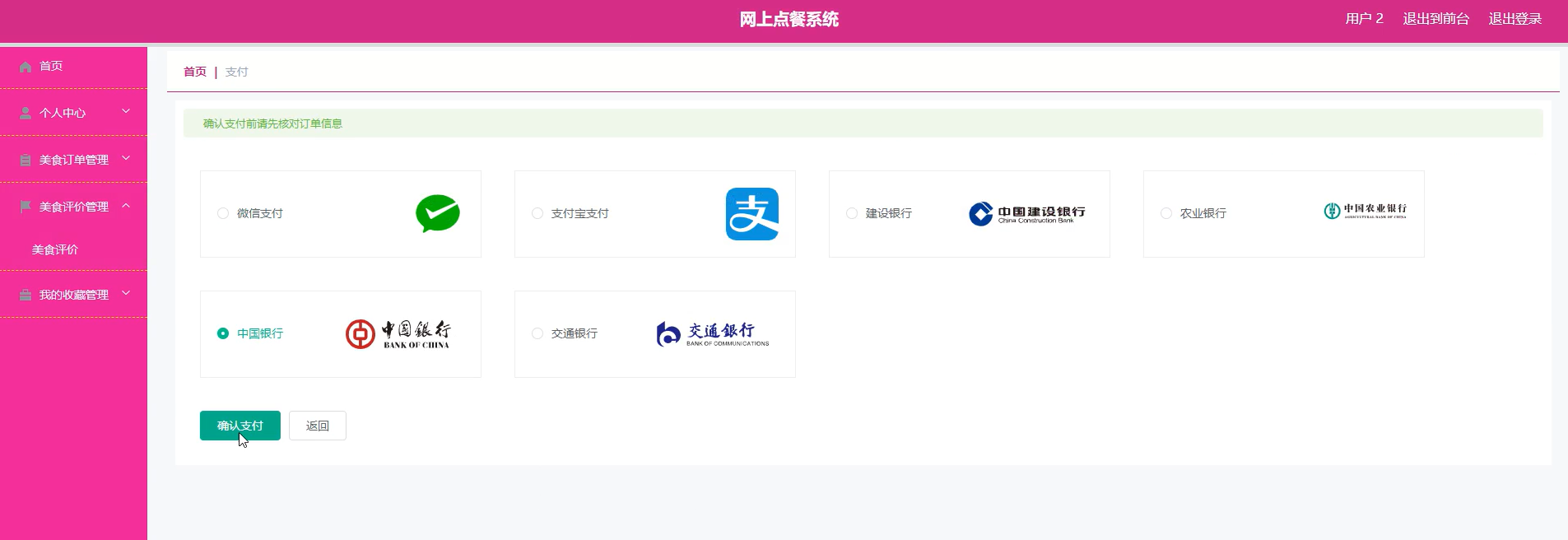Click the 建设银行 label text
This screenshot has width=1568, height=540.
(x=889, y=213)
